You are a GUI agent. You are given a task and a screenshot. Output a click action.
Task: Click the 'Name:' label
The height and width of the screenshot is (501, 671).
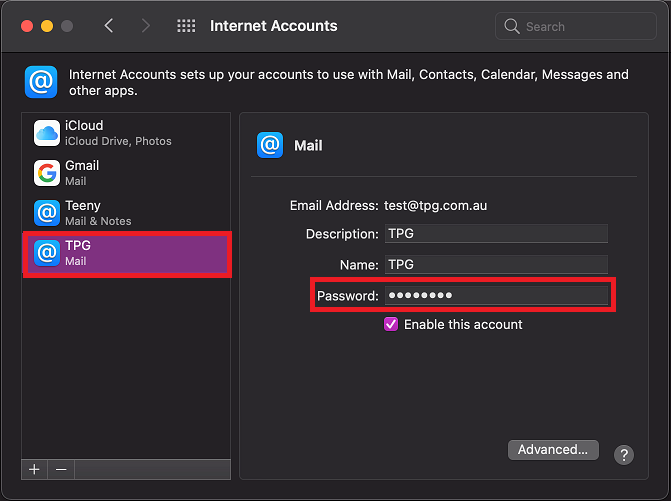[359, 265]
